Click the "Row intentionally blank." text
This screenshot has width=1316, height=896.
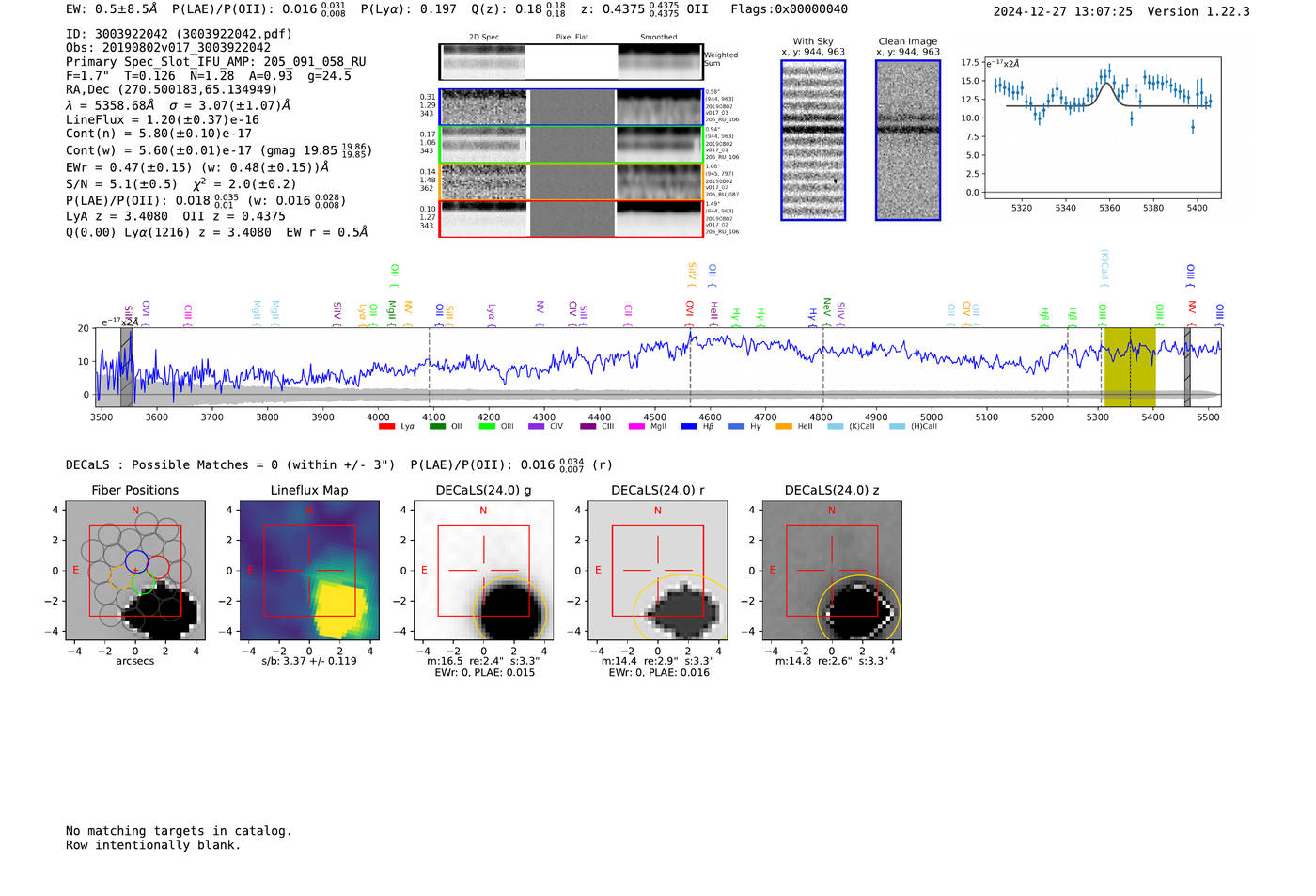(153, 845)
